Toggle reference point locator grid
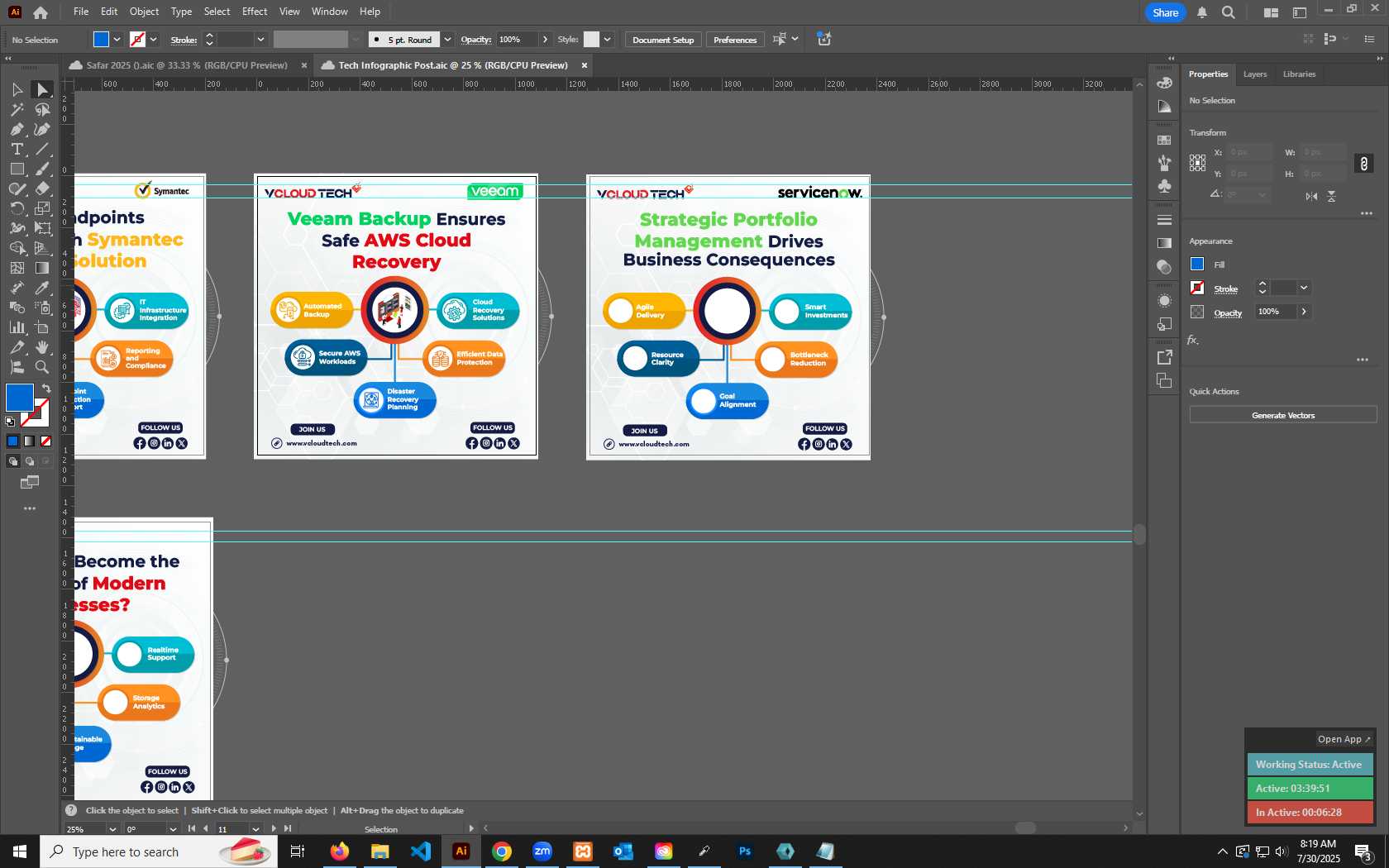This screenshot has height=868, width=1389. [1197, 163]
